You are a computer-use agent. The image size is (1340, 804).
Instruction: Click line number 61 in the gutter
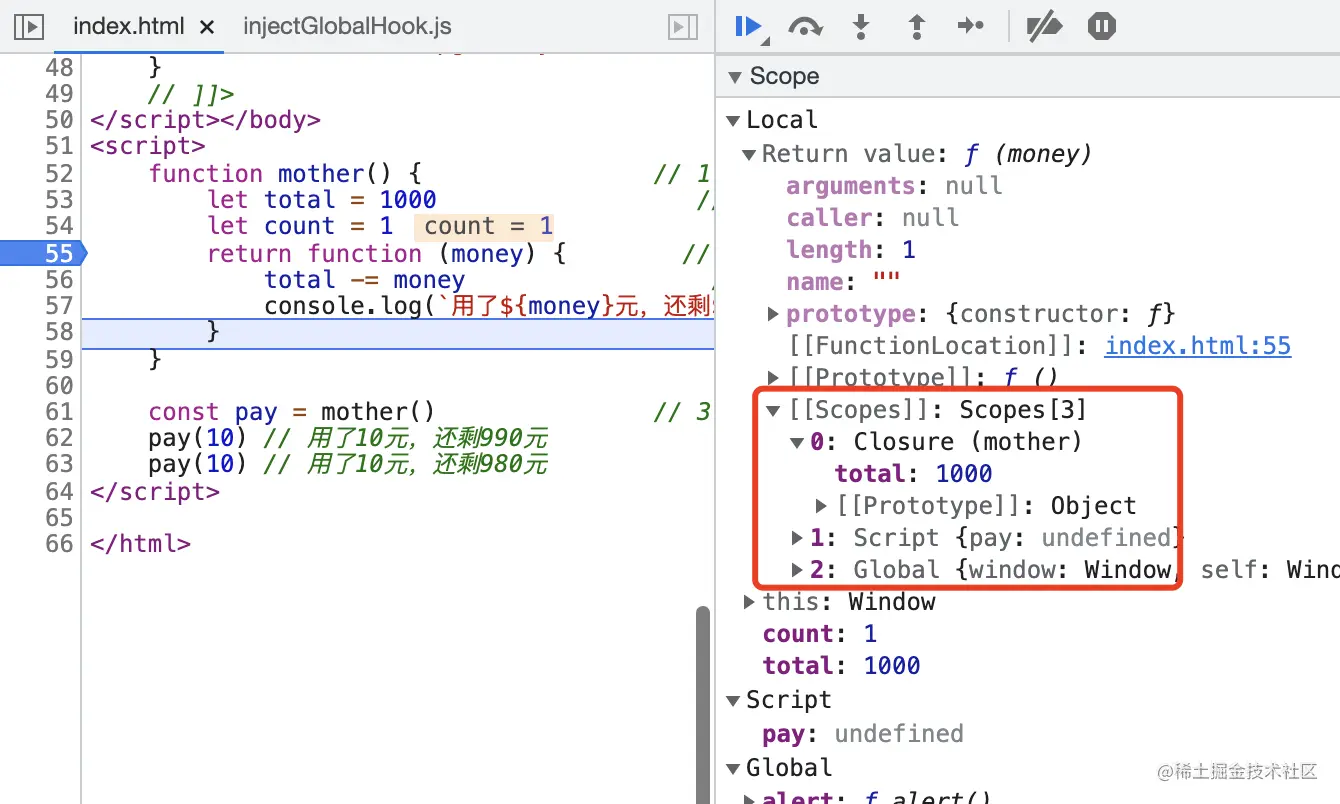click(59, 412)
